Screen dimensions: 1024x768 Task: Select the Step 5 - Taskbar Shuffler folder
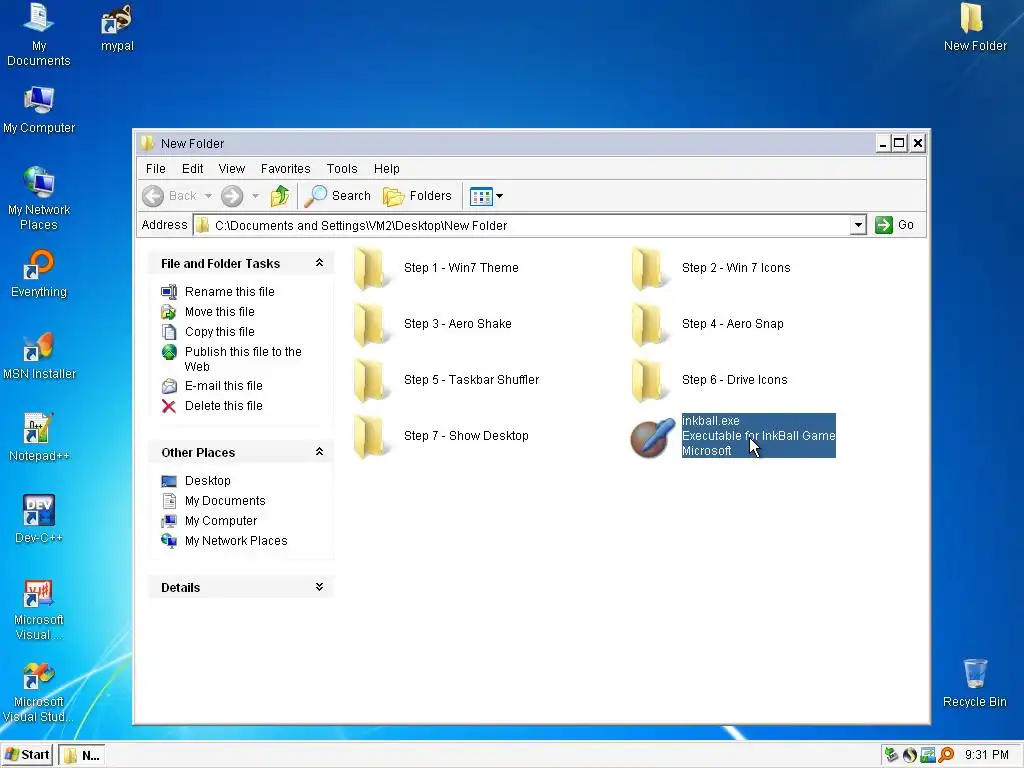[446, 380]
